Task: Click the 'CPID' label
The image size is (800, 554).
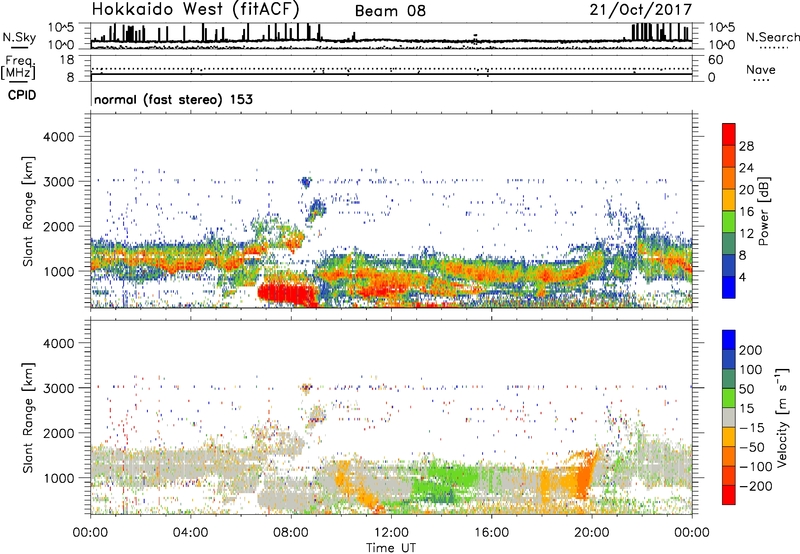Action: (22, 95)
